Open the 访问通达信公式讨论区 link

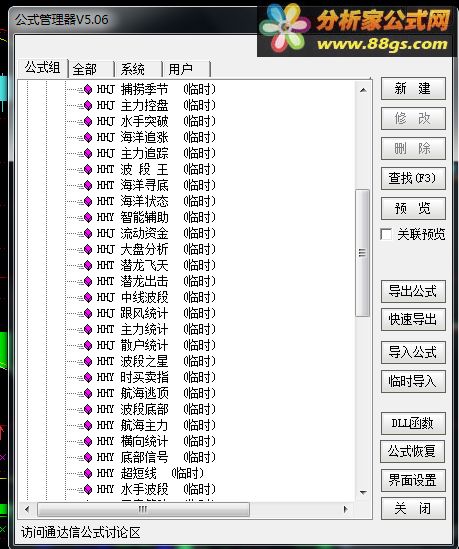(81, 533)
